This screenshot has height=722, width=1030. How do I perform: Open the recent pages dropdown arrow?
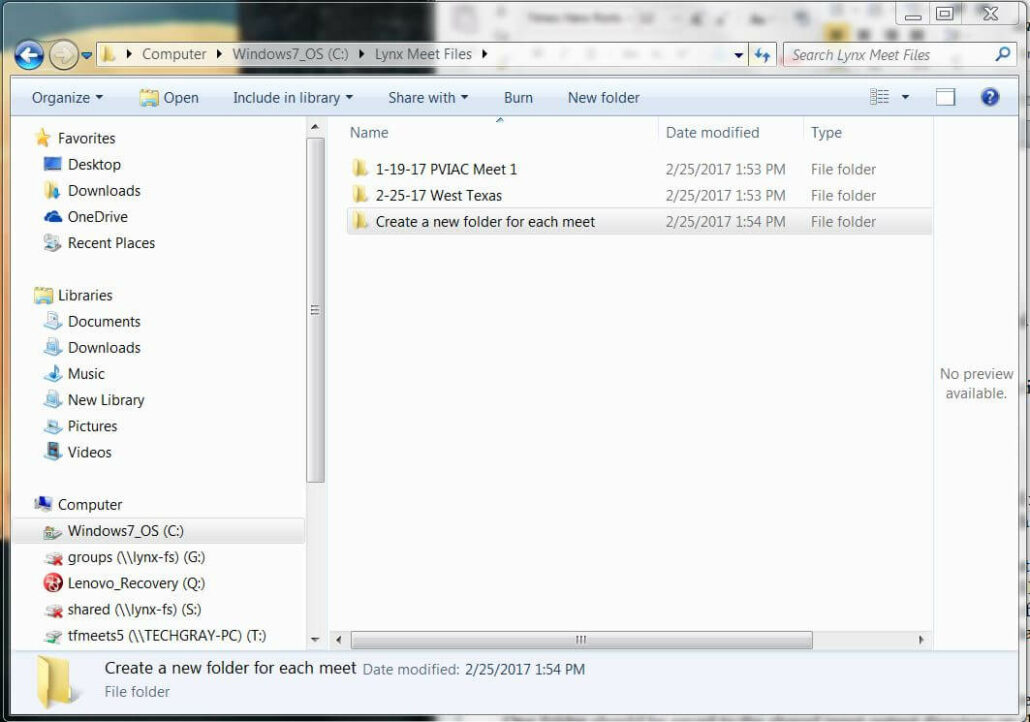87,55
